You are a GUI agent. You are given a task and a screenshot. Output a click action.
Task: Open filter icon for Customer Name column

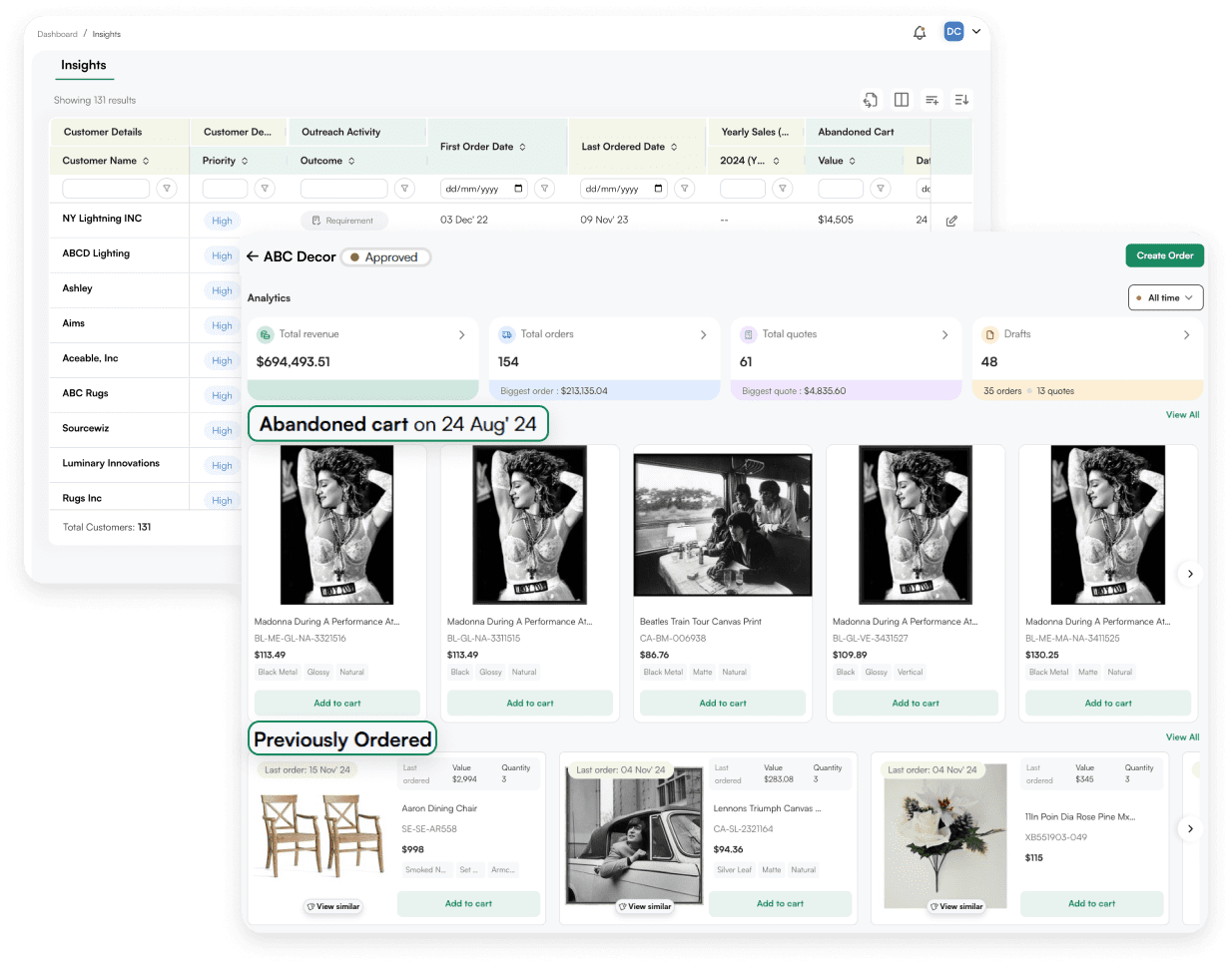(x=167, y=189)
